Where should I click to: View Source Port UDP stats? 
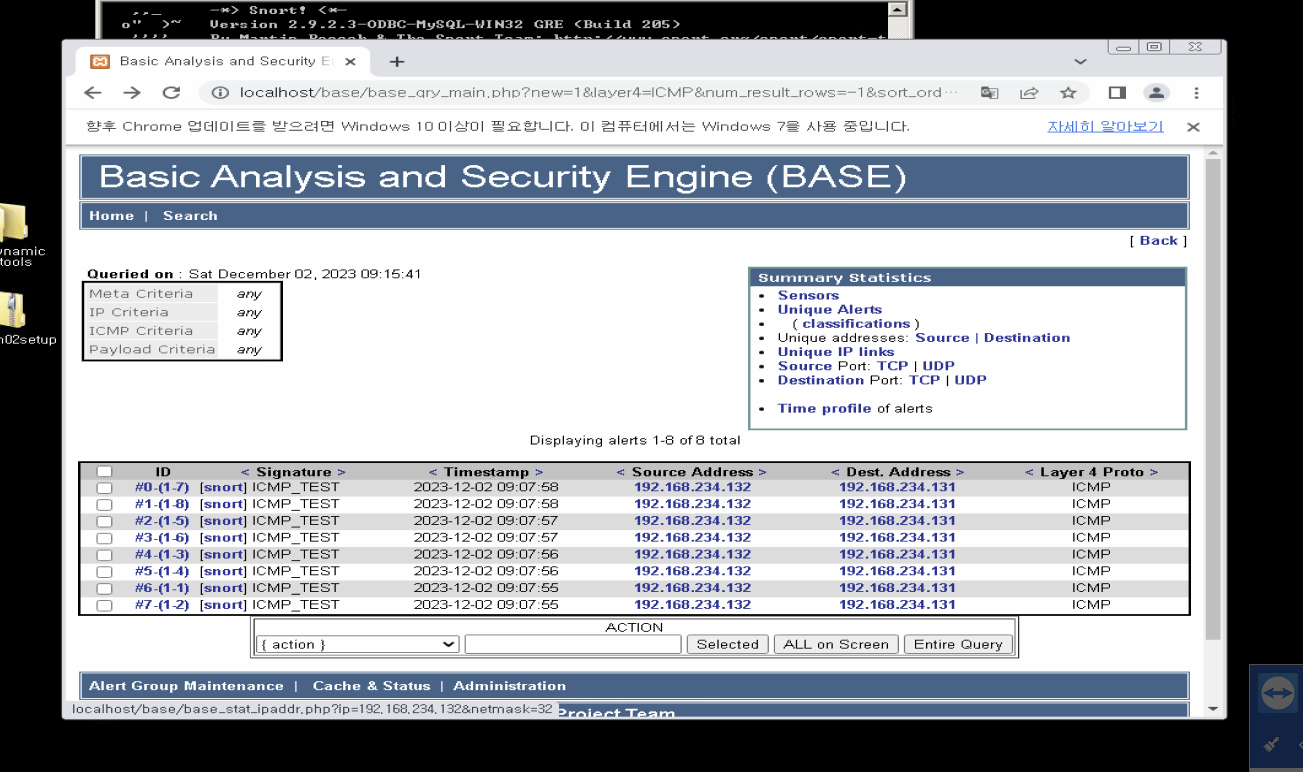pyautogui.click(x=938, y=366)
